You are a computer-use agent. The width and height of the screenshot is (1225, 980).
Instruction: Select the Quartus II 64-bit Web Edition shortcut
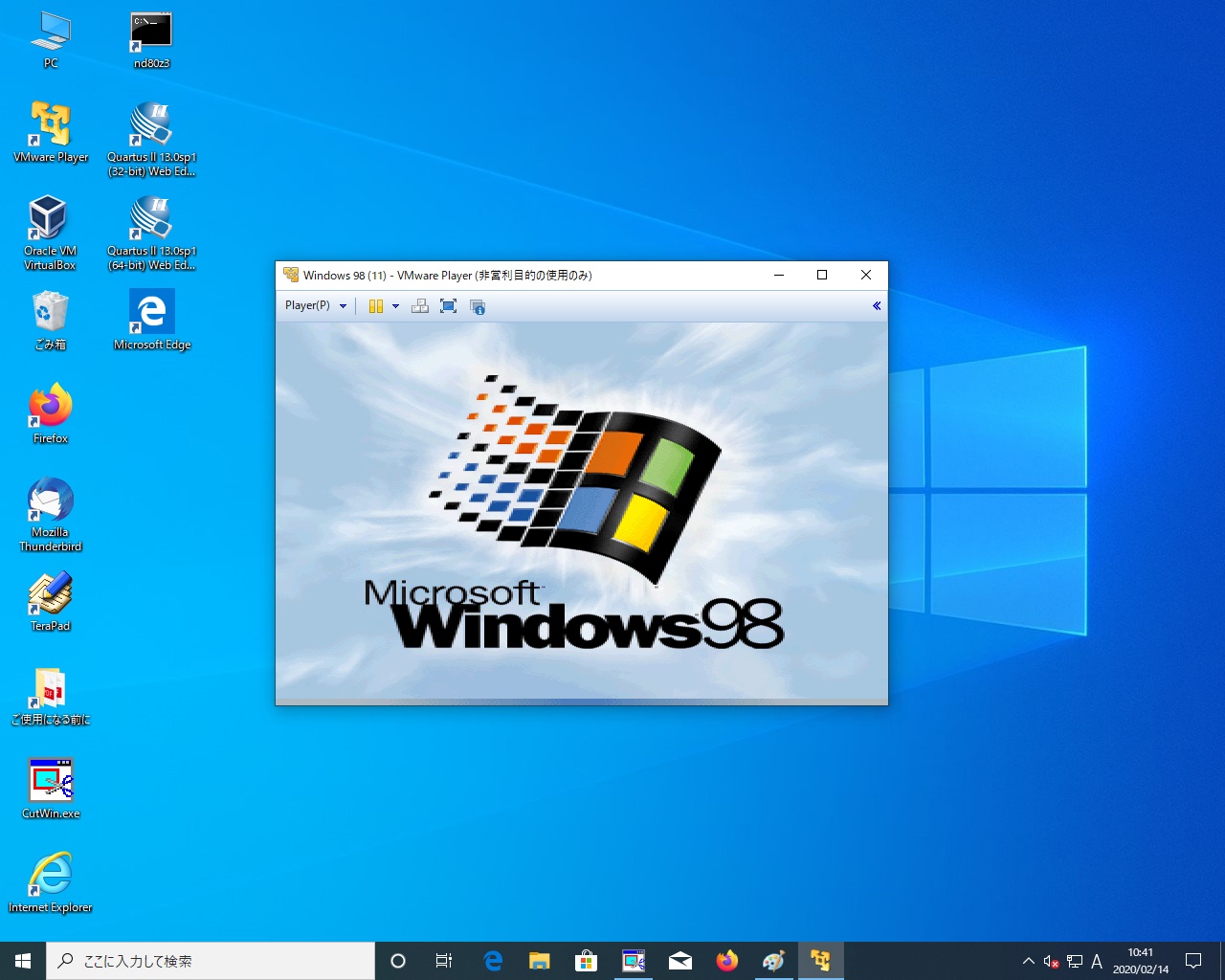pyautogui.click(x=151, y=234)
